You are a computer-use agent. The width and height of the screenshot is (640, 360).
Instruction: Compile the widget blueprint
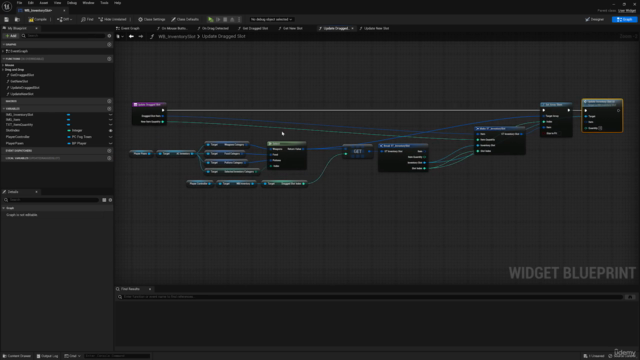coord(38,19)
